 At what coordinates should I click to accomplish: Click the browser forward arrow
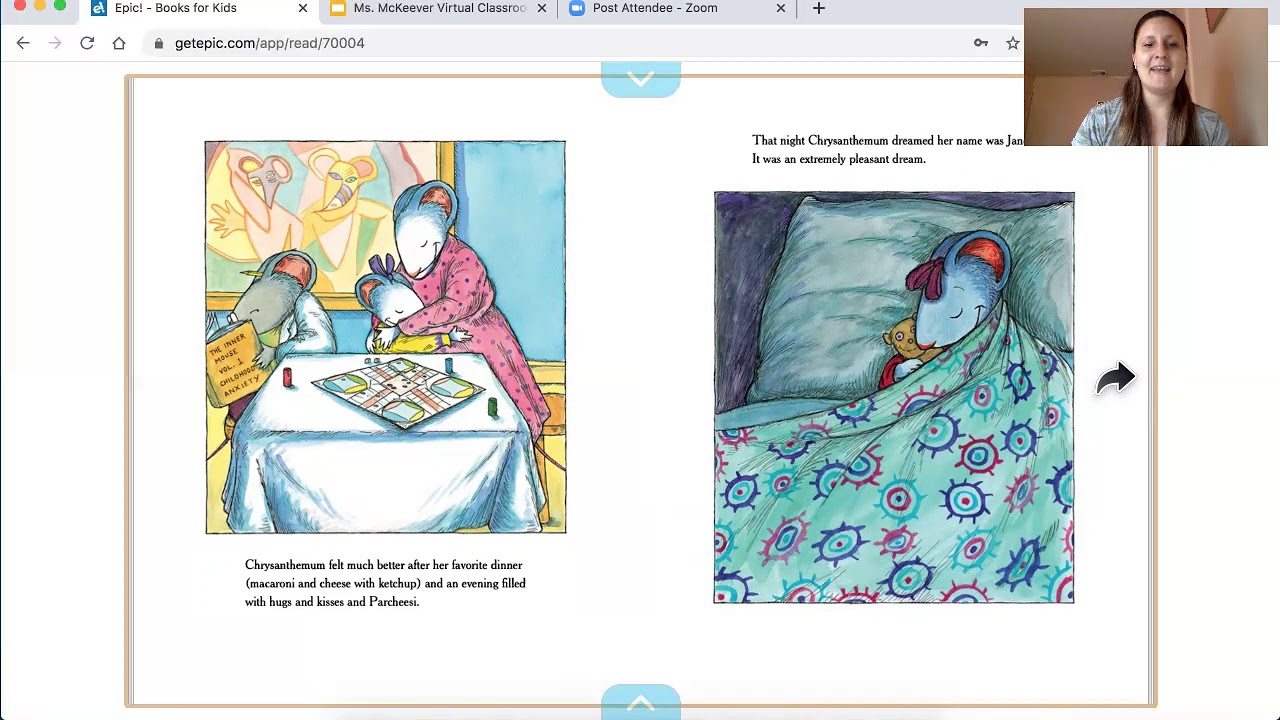coord(55,43)
